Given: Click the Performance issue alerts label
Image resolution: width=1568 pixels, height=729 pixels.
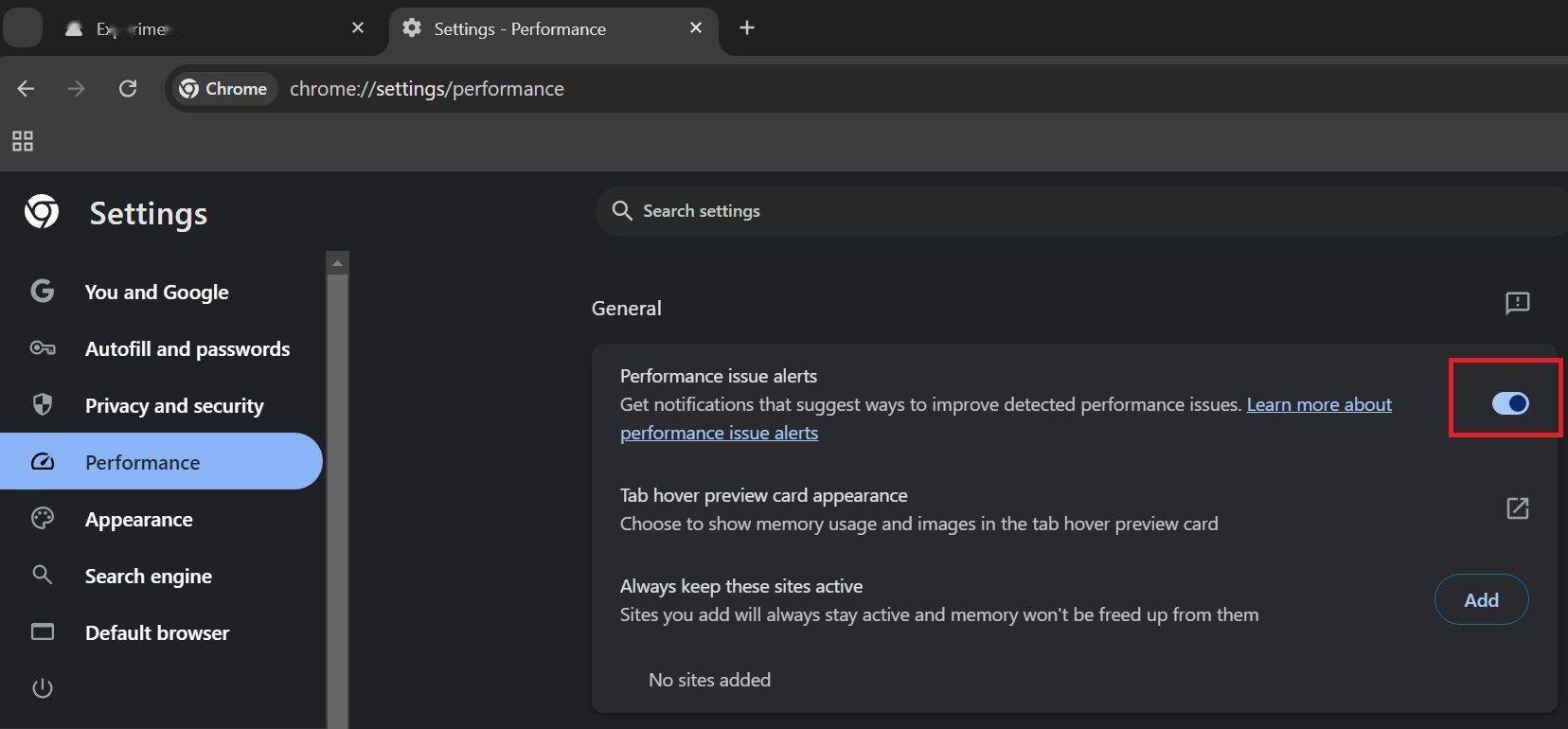Looking at the screenshot, I should coord(719,376).
